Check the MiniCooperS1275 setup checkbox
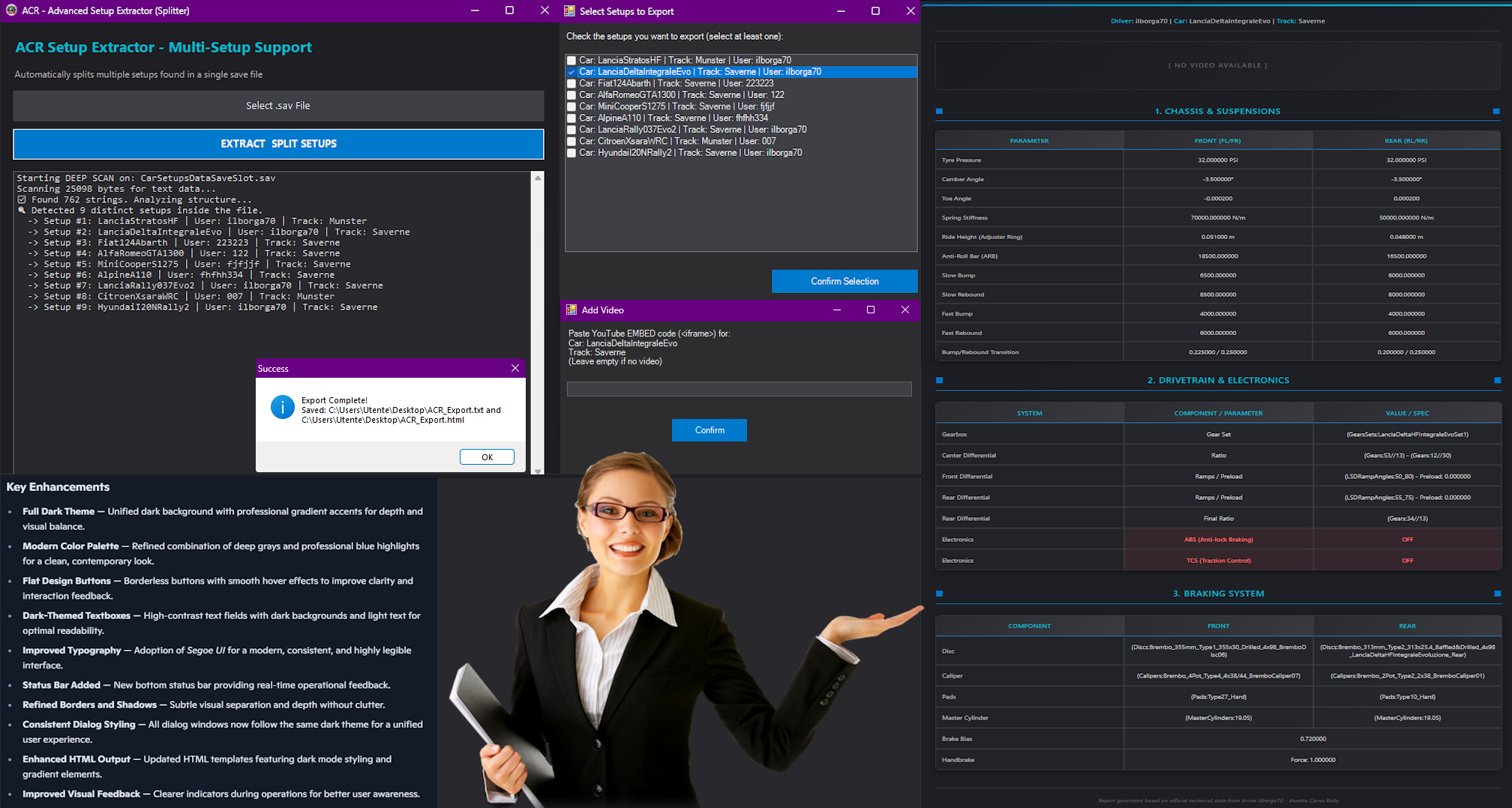 point(571,106)
